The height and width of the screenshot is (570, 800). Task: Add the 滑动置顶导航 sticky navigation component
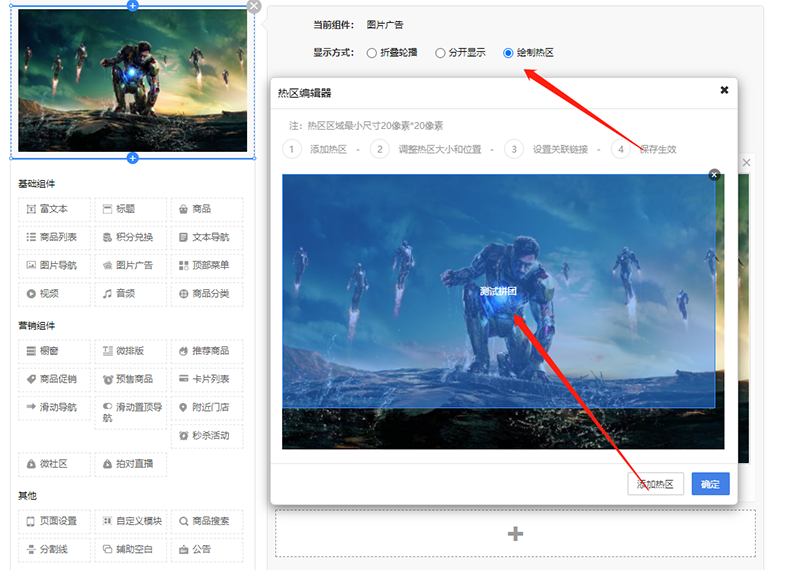[131, 412]
